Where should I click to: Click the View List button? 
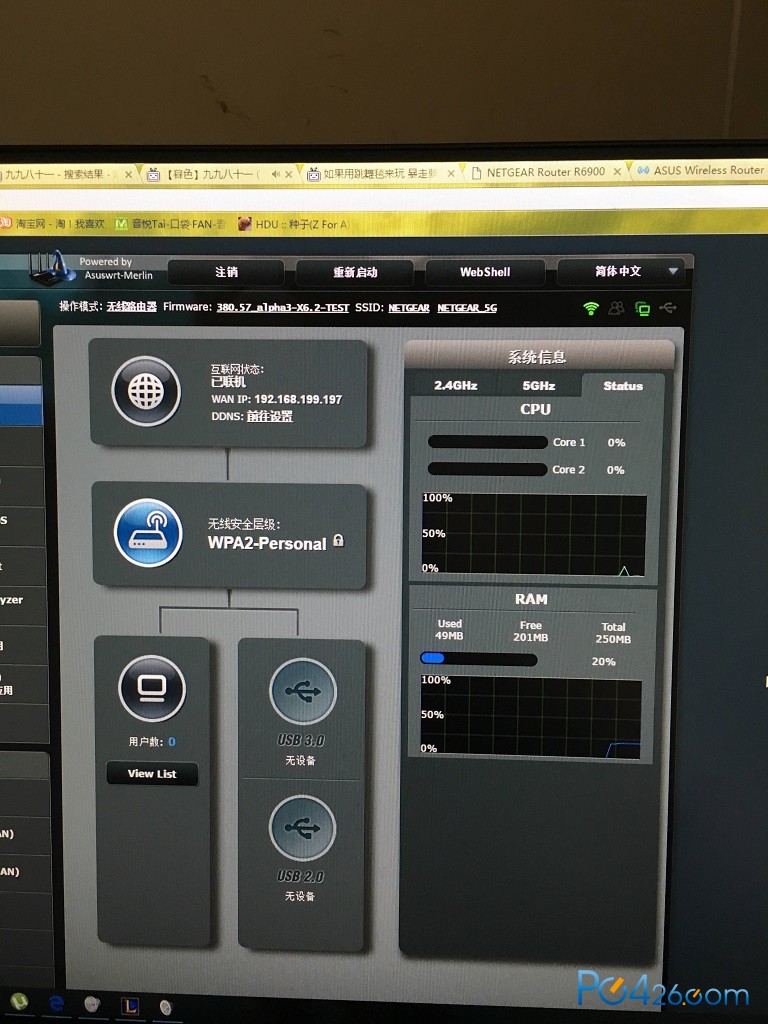(152, 774)
